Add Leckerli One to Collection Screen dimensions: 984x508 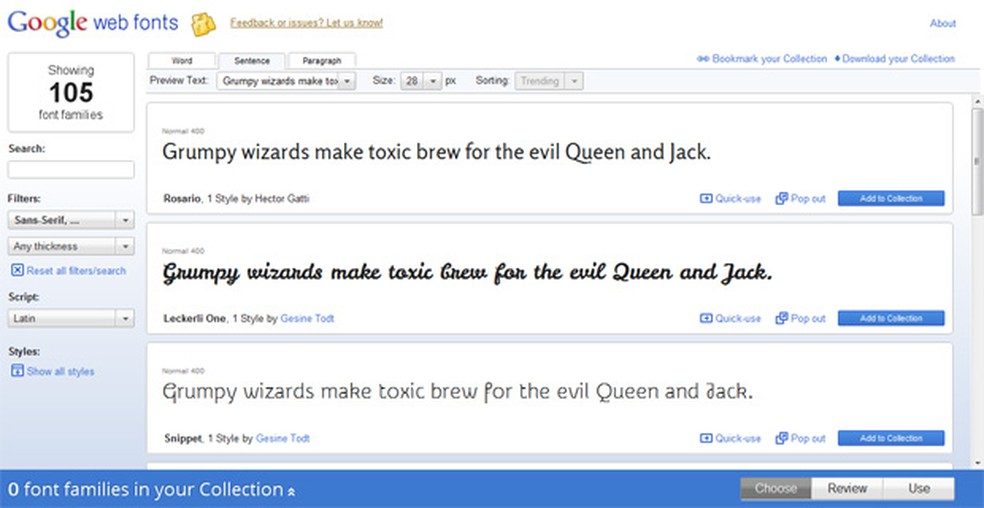pos(891,318)
